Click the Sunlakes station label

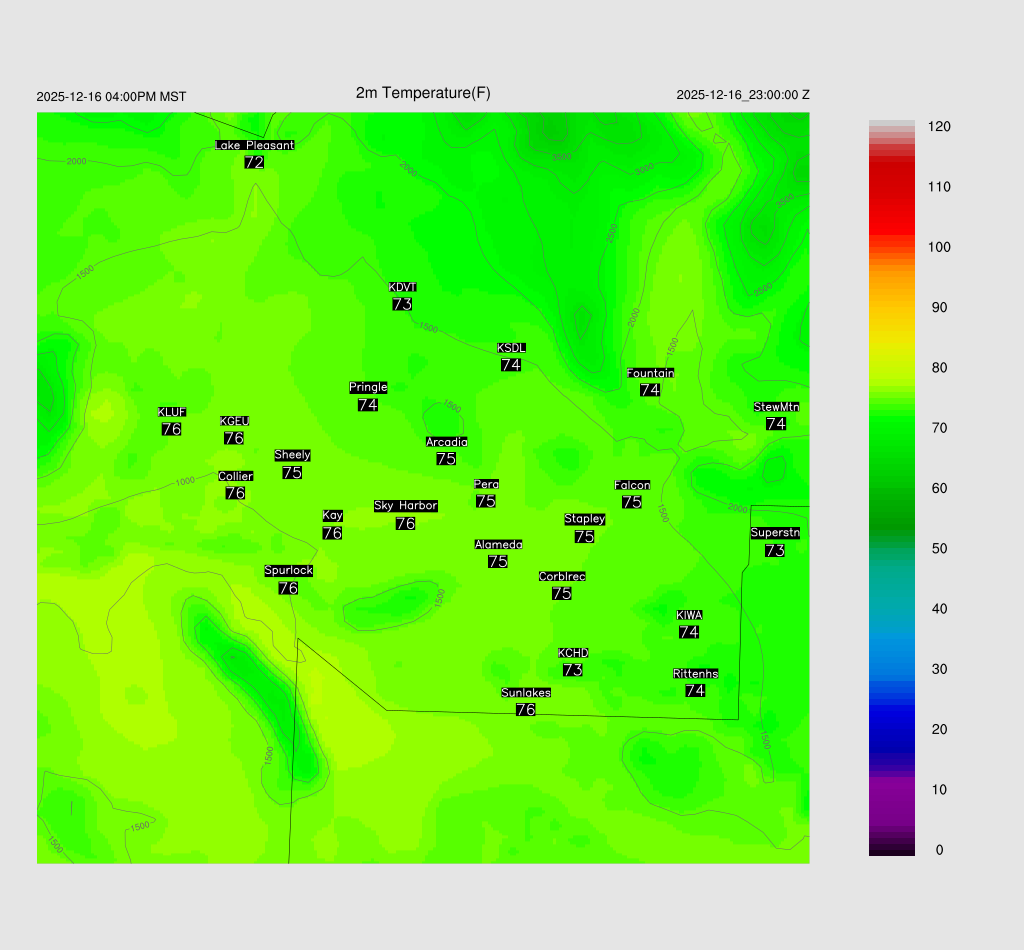click(526, 693)
